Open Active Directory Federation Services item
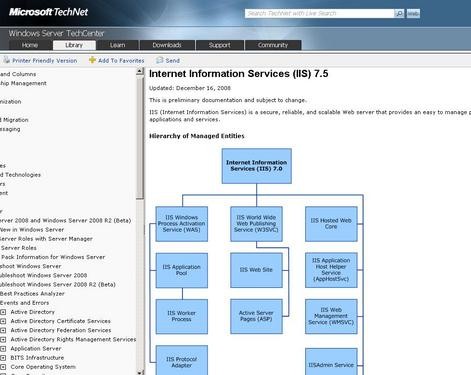Image resolution: width=471 pixels, height=375 pixels. click(61, 330)
